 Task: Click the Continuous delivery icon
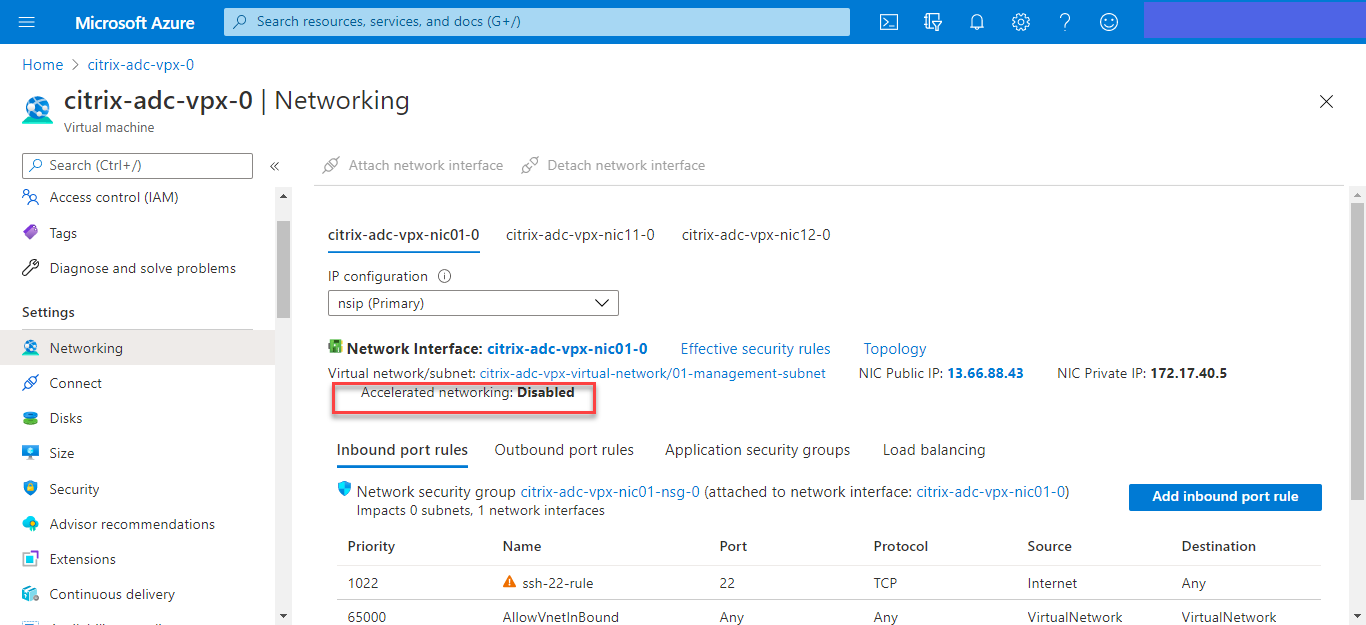click(x=31, y=594)
